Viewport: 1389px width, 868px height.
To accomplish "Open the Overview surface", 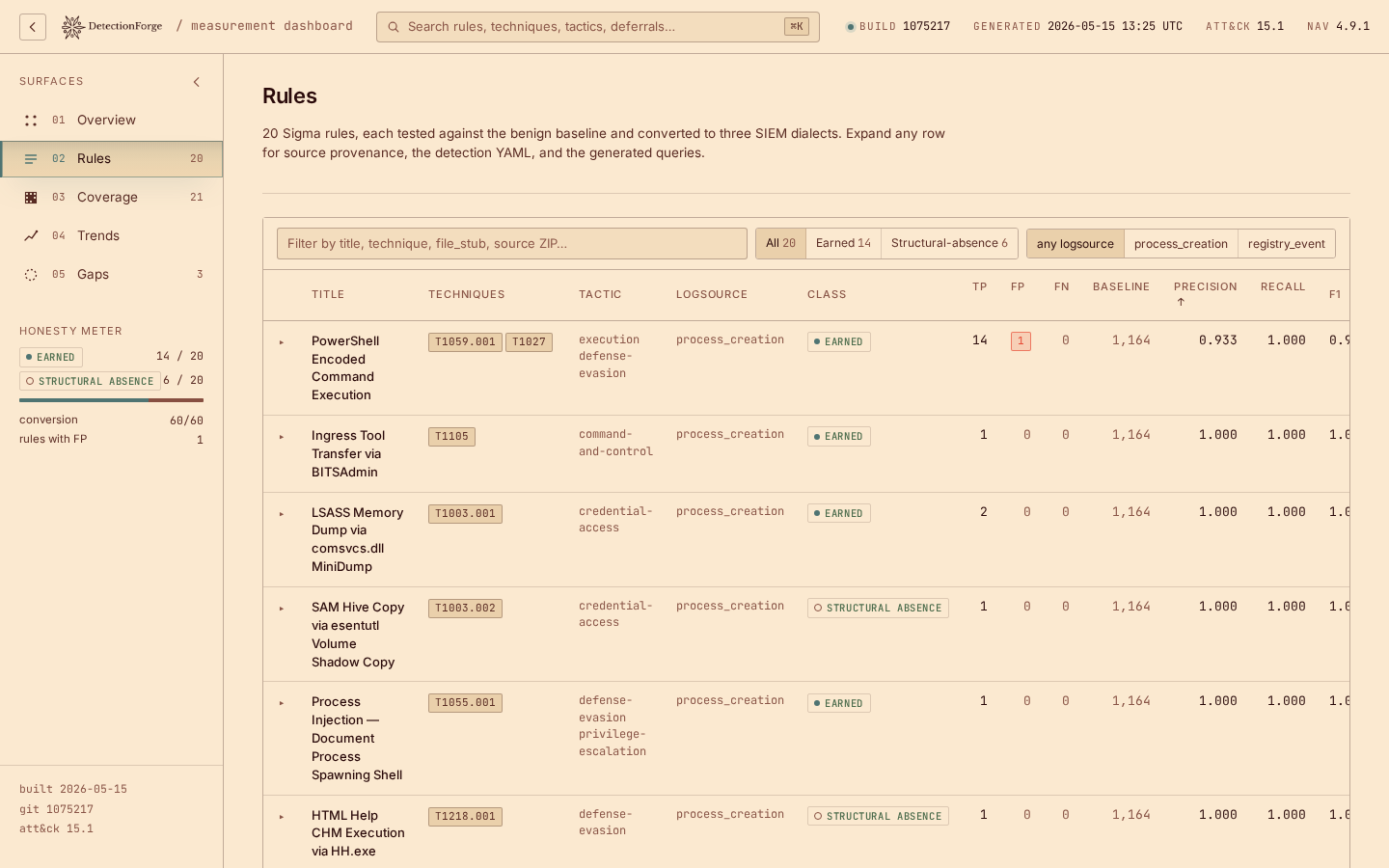I will point(112,121).
